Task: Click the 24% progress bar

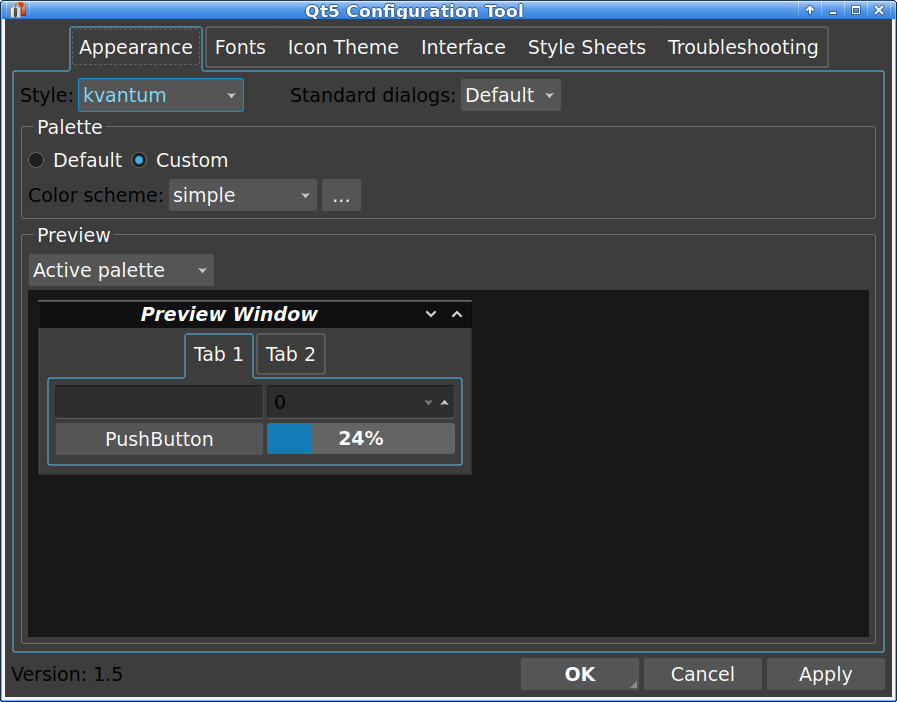Action: 360,438
